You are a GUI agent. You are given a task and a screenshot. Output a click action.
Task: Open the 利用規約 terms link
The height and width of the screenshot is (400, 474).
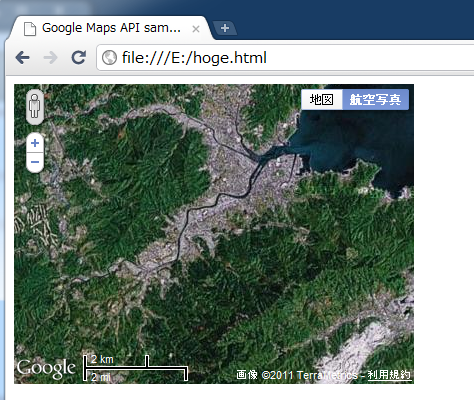click(x=389, y=375)
